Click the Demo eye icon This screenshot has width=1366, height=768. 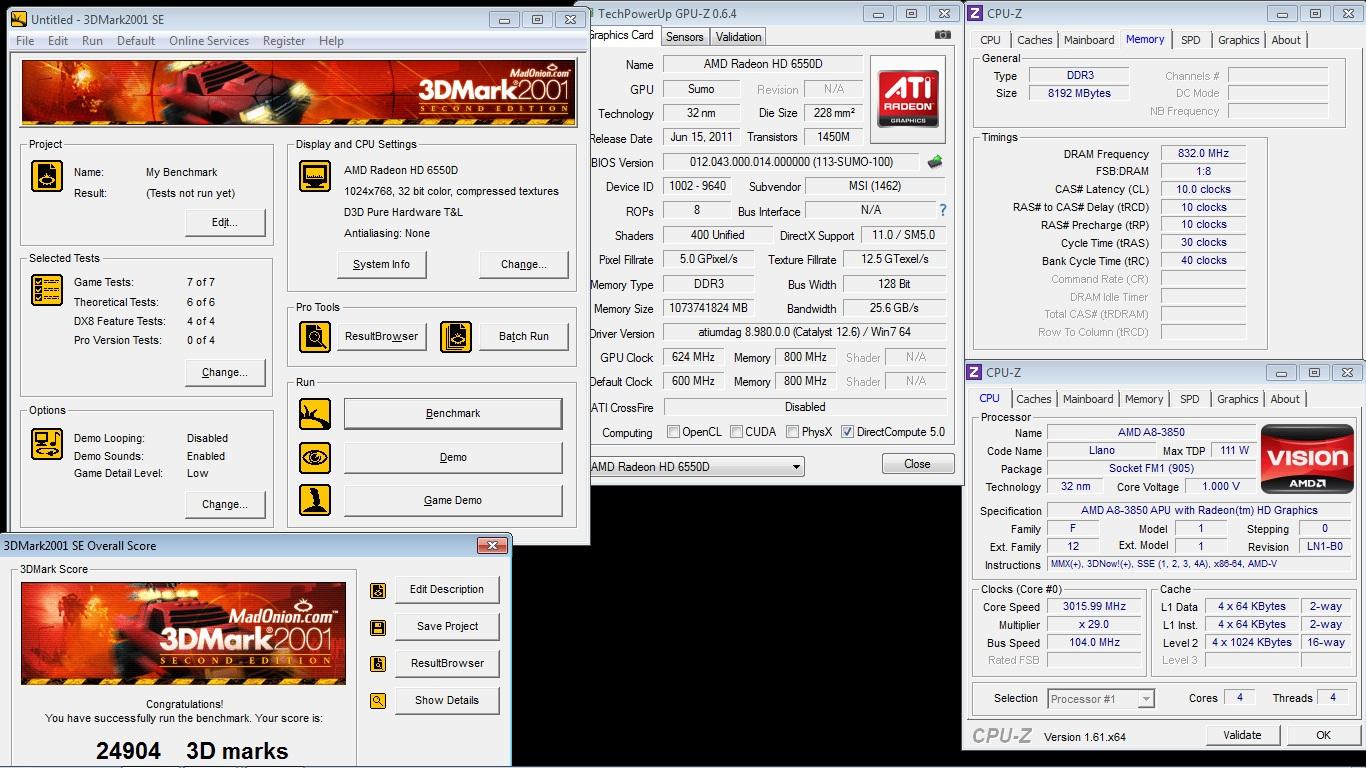click(x=315, y=457)
